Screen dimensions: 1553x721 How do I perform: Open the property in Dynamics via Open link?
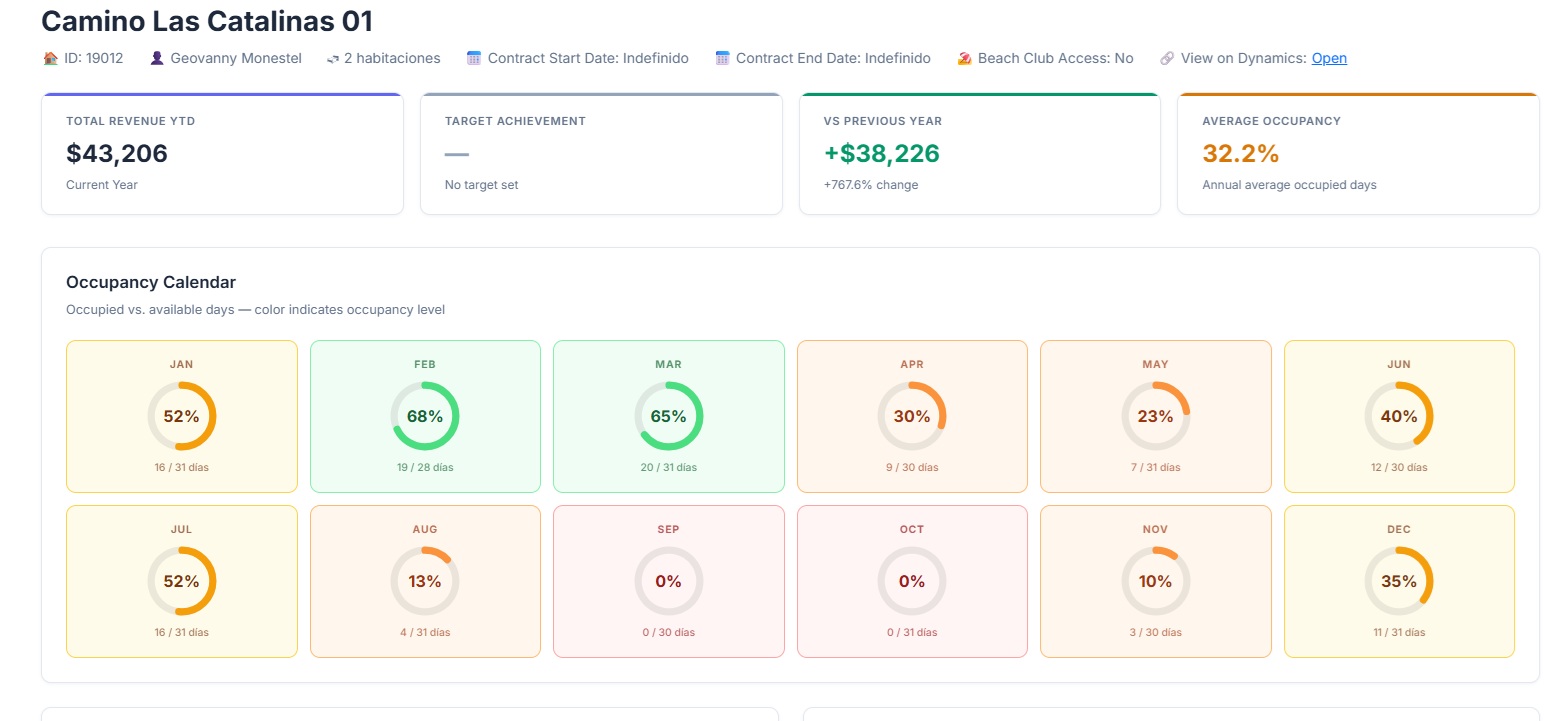1329,59
